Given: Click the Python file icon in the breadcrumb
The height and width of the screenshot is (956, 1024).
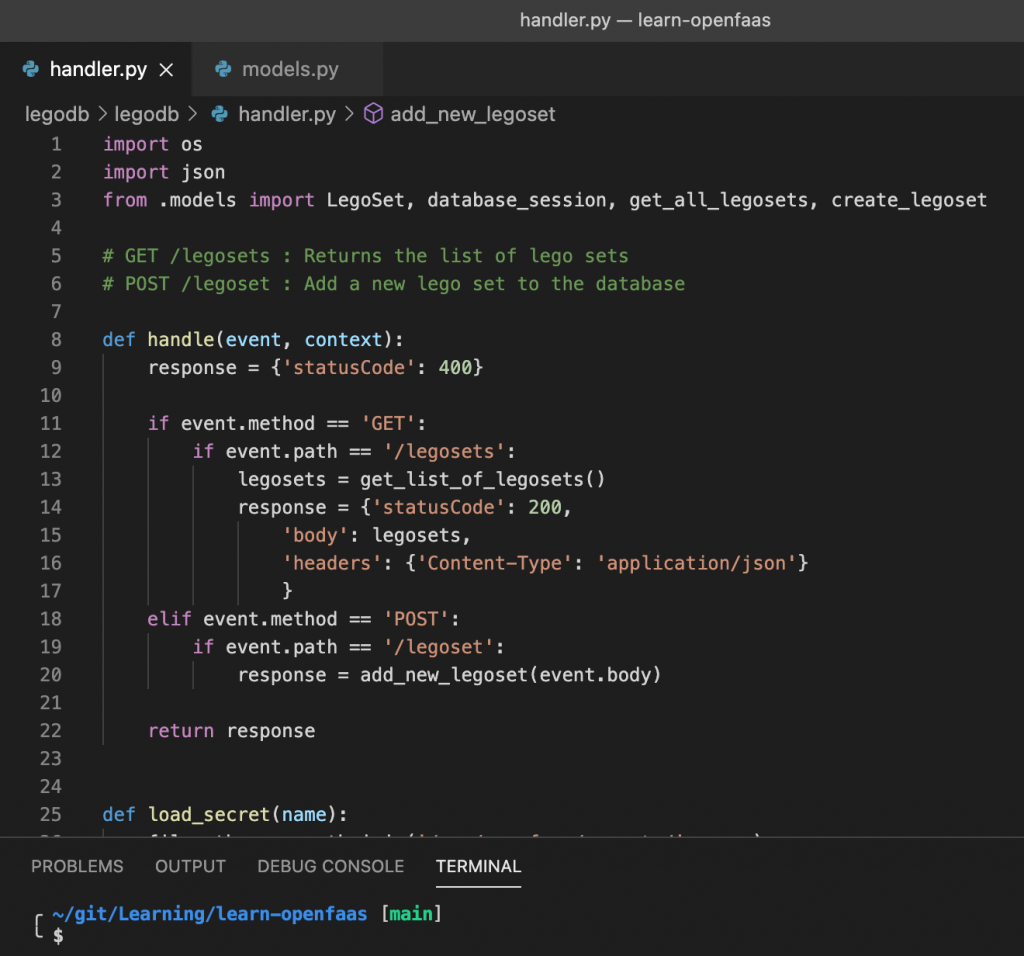Looking at the screenshot, I should pos(220,114).
